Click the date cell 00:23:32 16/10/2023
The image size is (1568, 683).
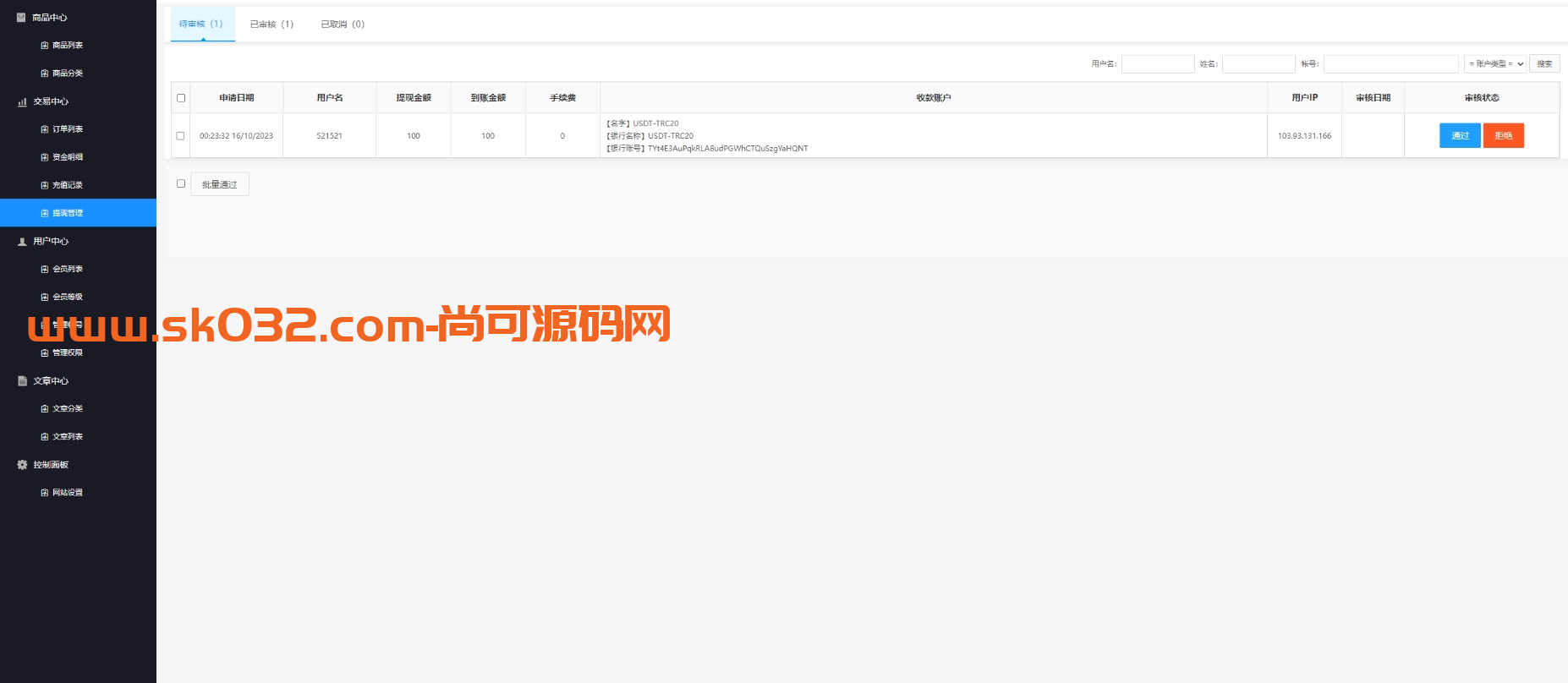click(x=236, y=136)
